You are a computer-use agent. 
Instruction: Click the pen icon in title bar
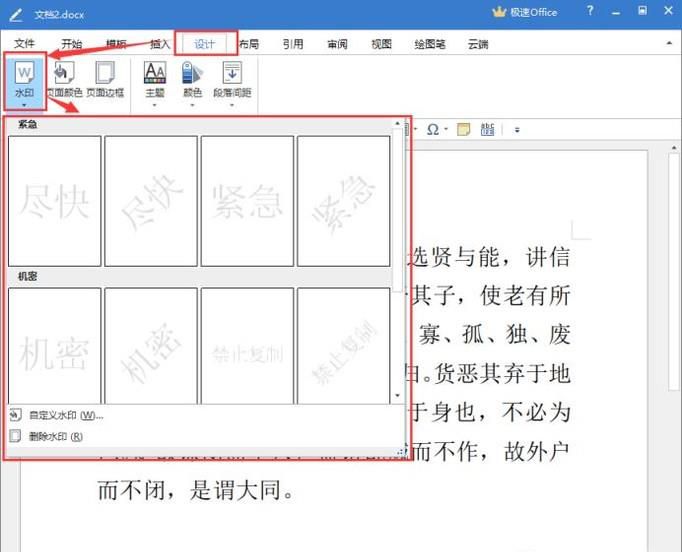coord(16,15)
